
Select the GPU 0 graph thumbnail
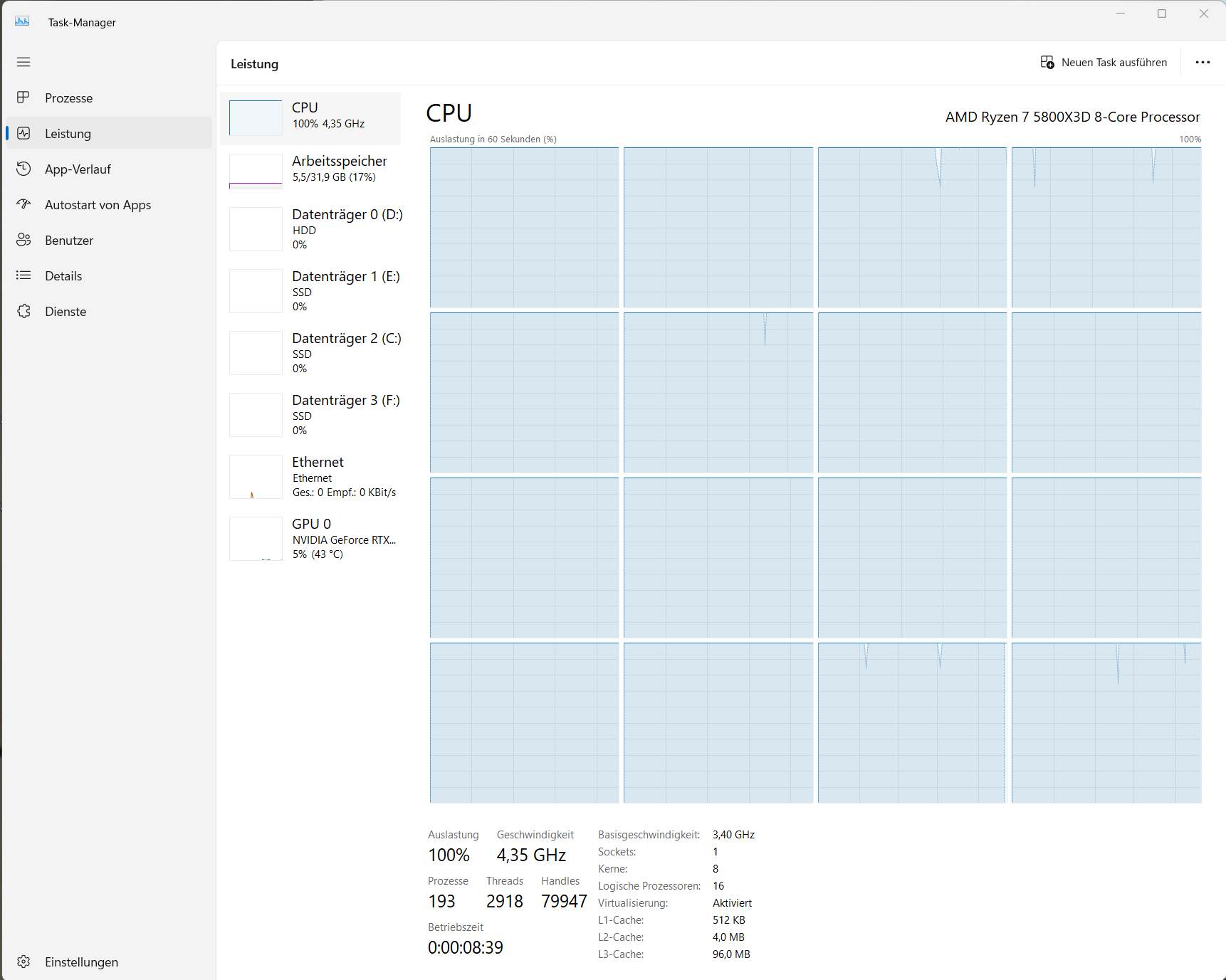(x=256, y=539)
